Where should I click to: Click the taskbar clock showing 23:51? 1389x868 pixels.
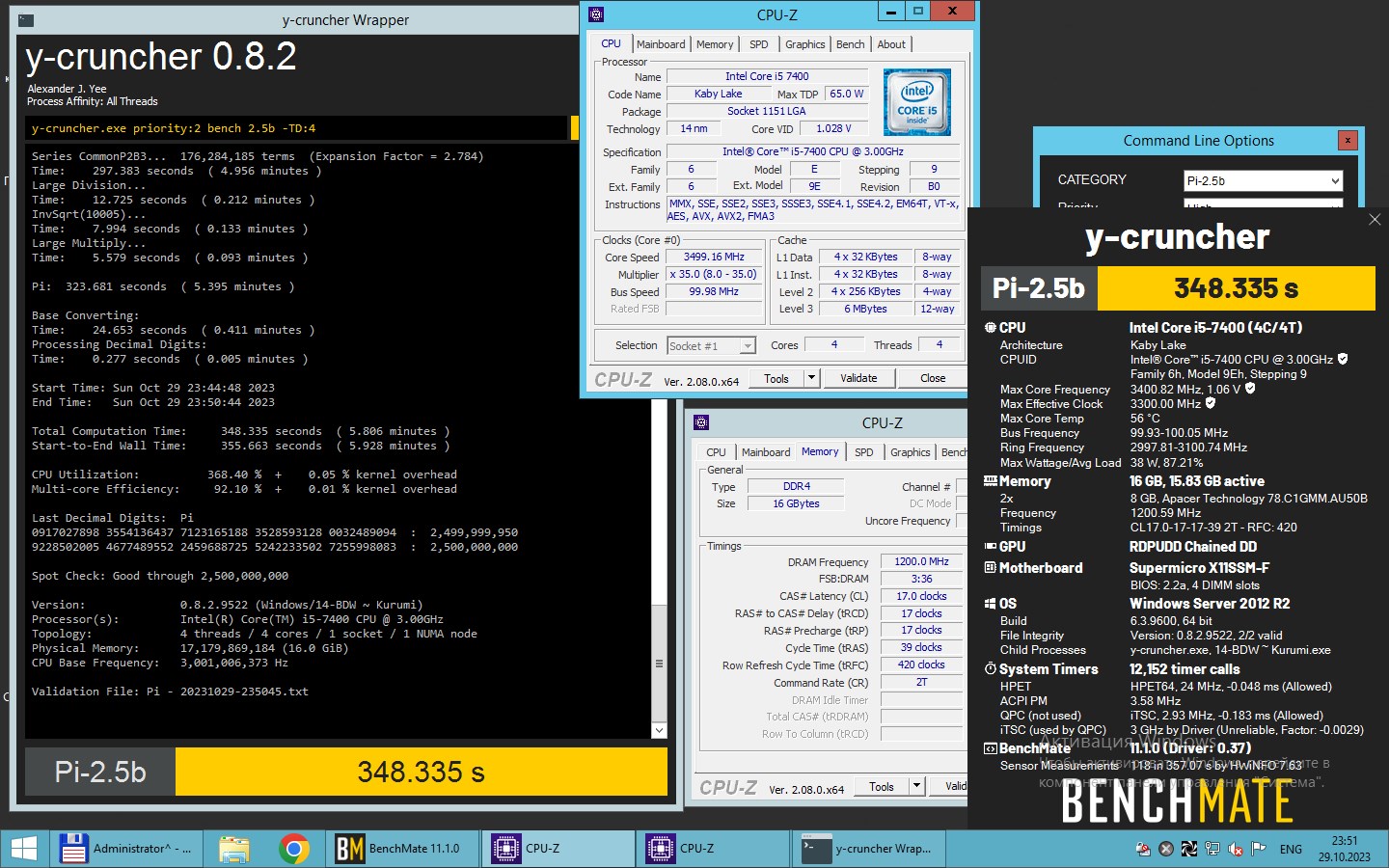[x=1345, y=849]
